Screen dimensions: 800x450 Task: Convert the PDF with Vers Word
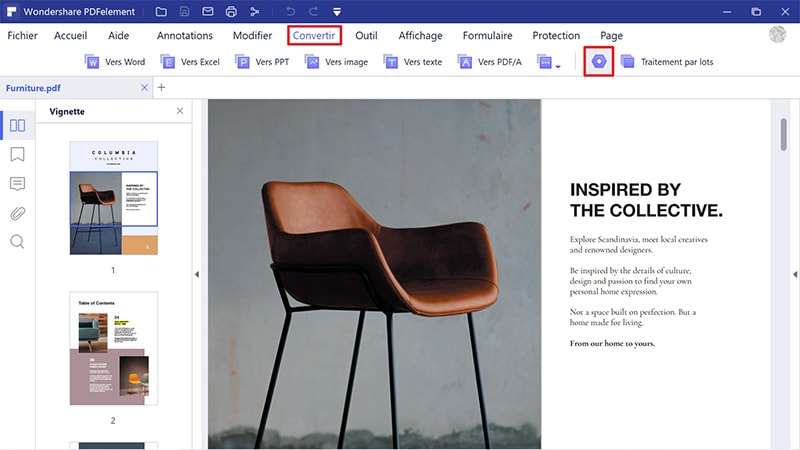click(115, 62)
